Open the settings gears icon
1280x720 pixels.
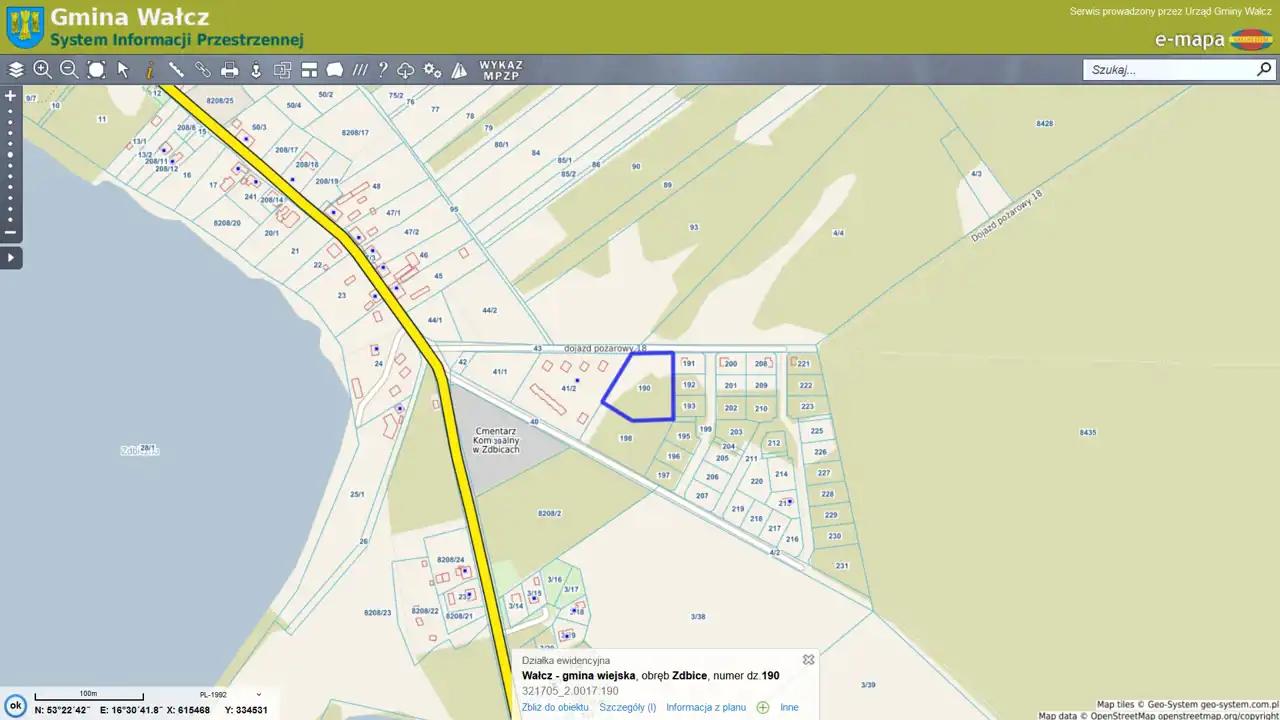pos(432,70)
